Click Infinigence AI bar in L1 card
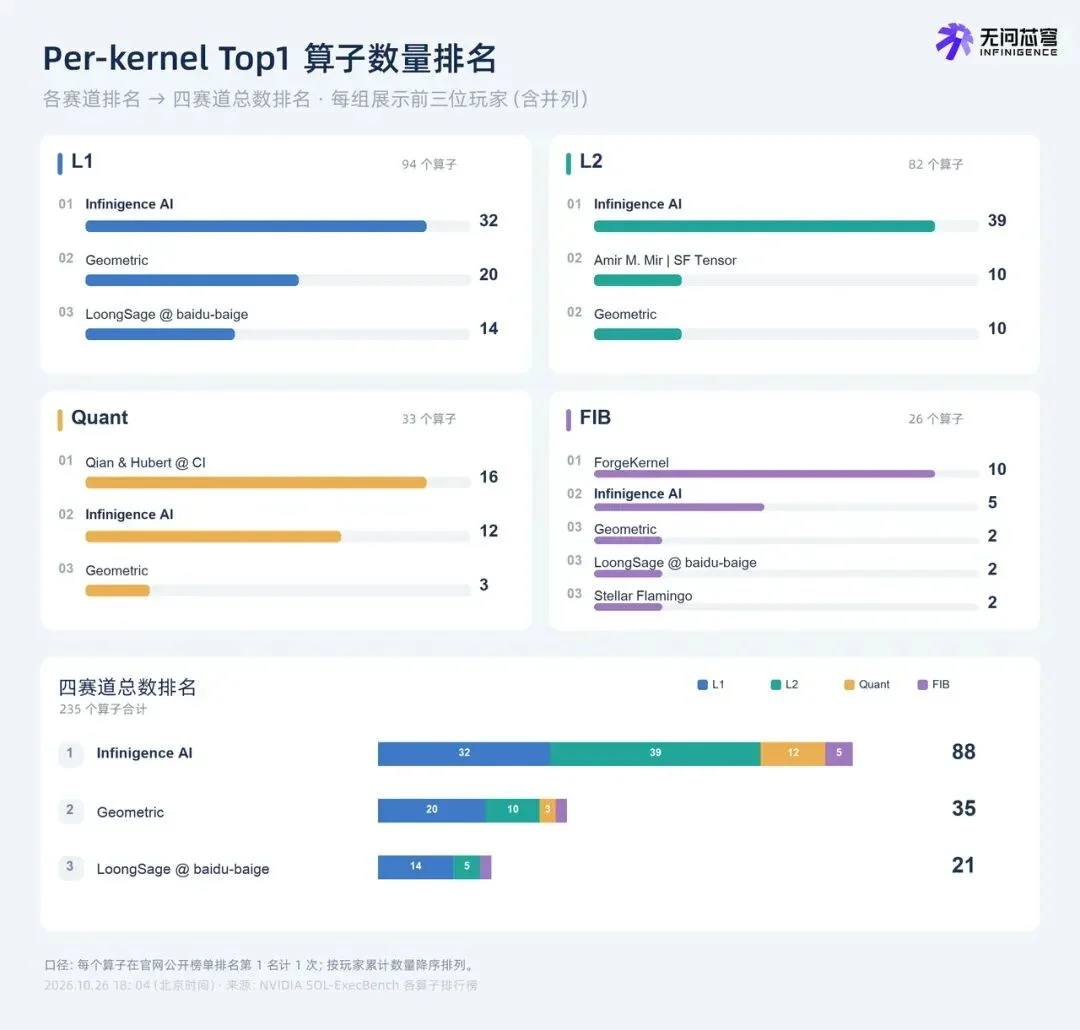Screen dimensions: 1080x1030 (256, 226)
